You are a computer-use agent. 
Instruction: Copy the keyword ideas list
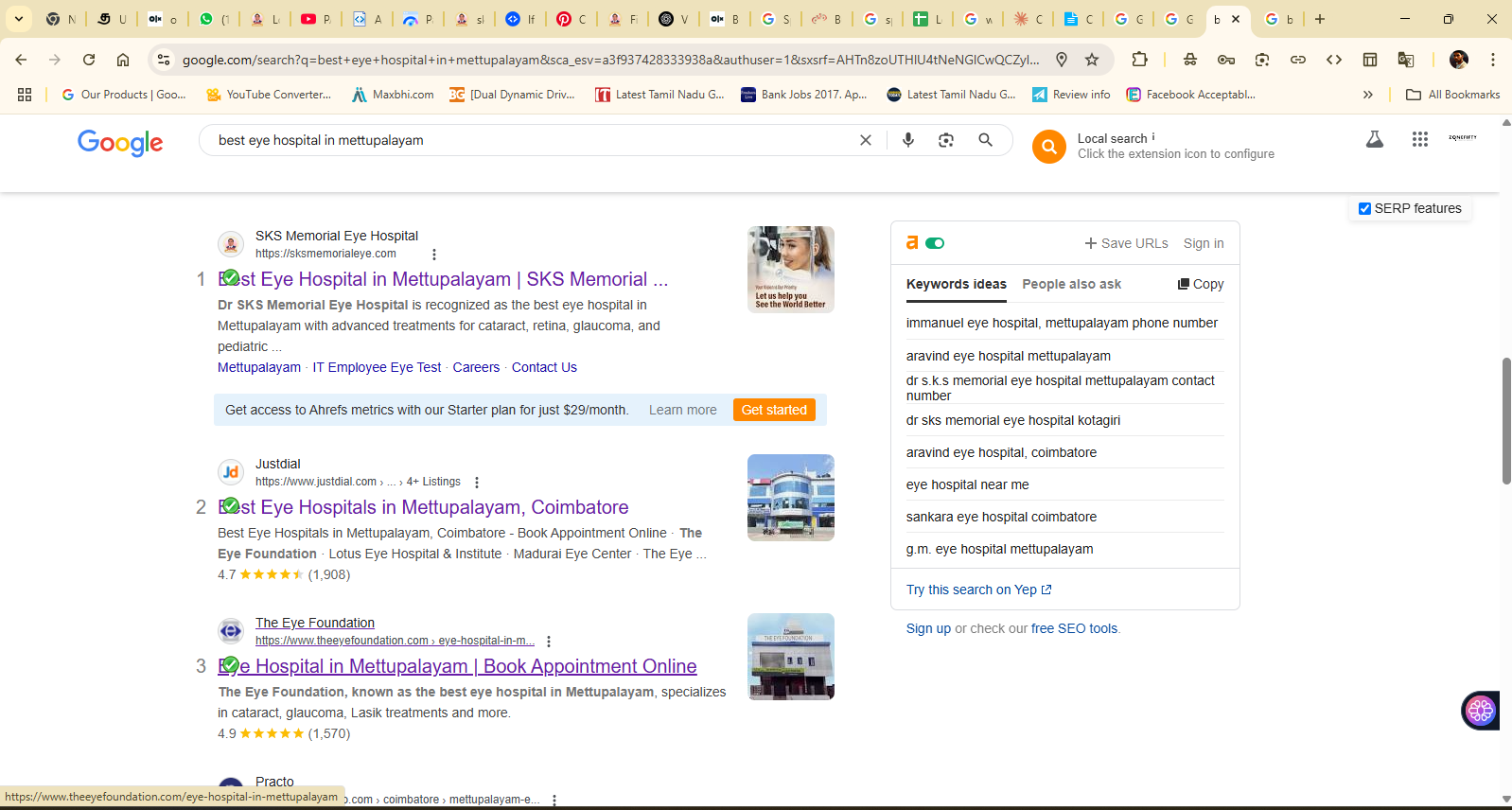click(x=1201, y=284)
